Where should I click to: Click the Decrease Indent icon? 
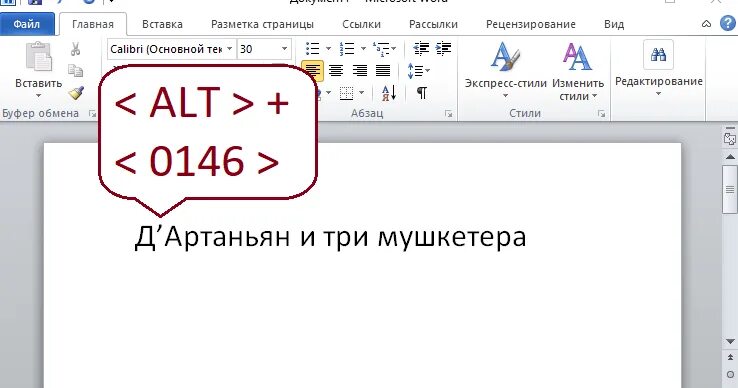pyautogui.click(x=421, y=48)
